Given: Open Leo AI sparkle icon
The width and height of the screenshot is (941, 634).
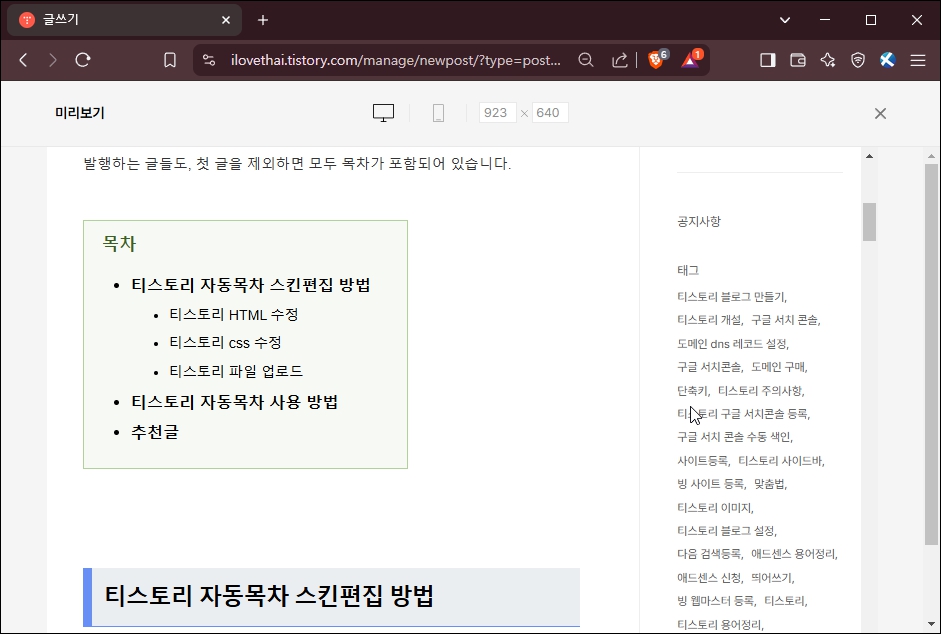Looking at the screenshot, I should tap(828, 60).
